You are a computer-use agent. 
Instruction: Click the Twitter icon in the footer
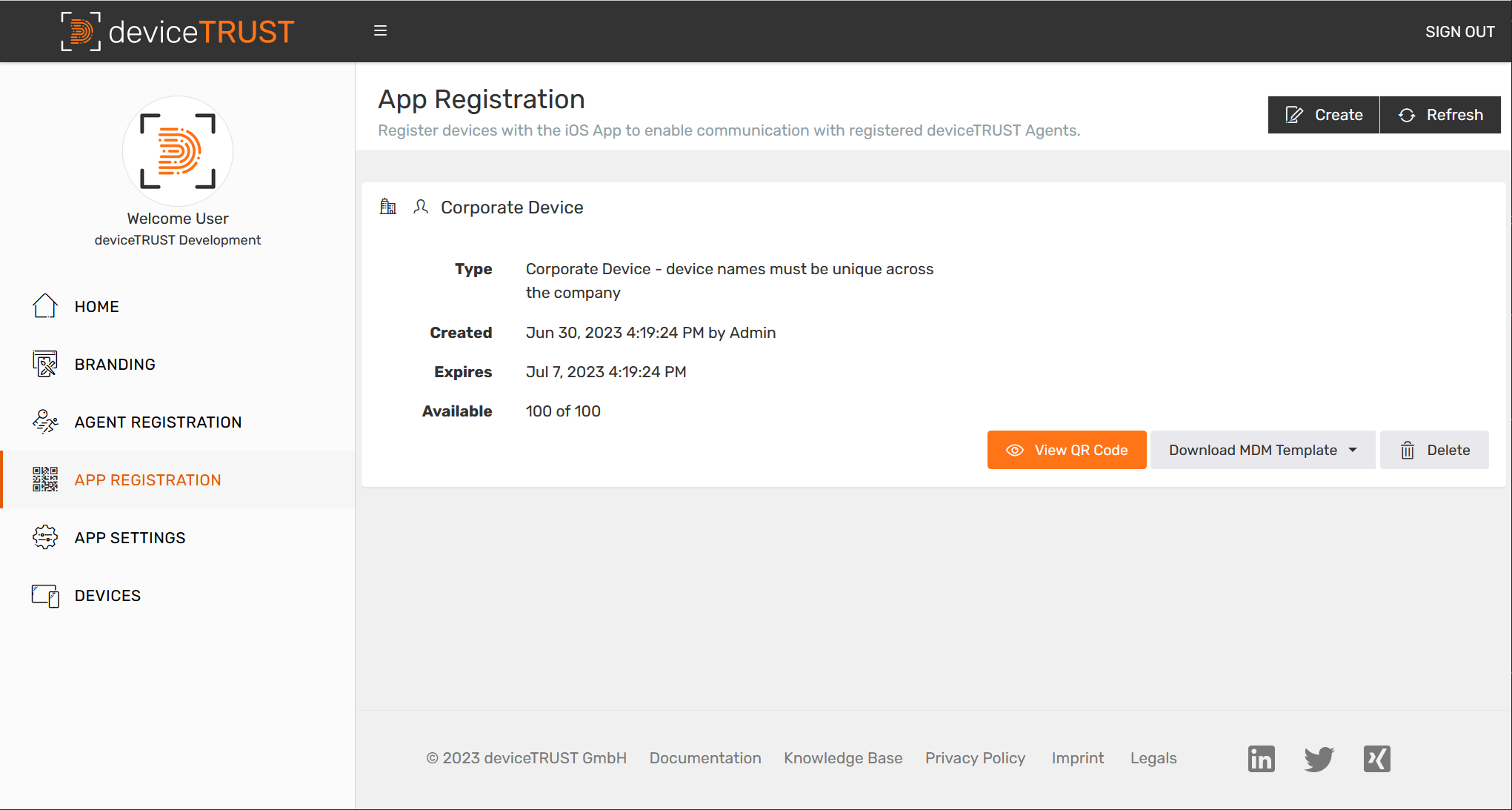tap(1319, 758)
